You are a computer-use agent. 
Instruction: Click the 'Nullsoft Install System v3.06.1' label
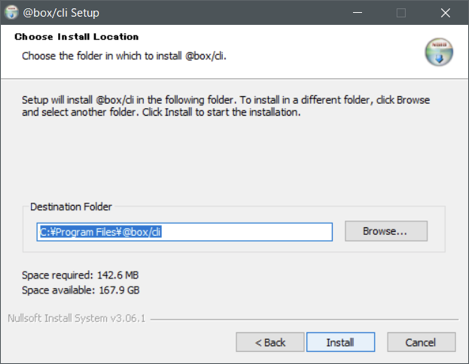tap(76, 318)
